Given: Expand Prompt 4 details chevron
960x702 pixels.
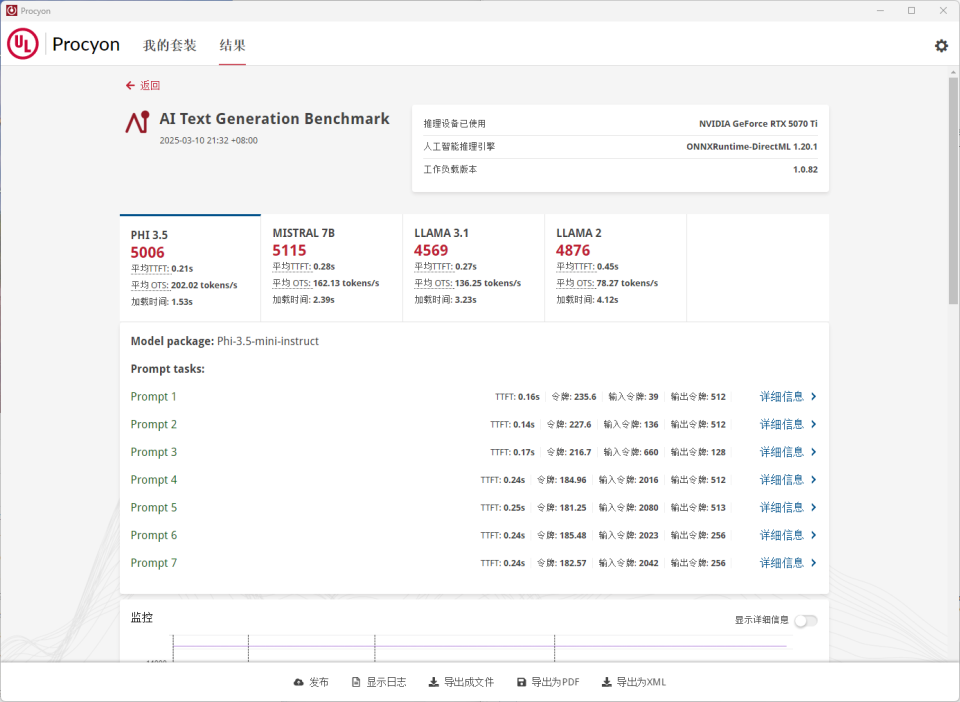Looking at the screenshot, I should (x=814, y=480).
